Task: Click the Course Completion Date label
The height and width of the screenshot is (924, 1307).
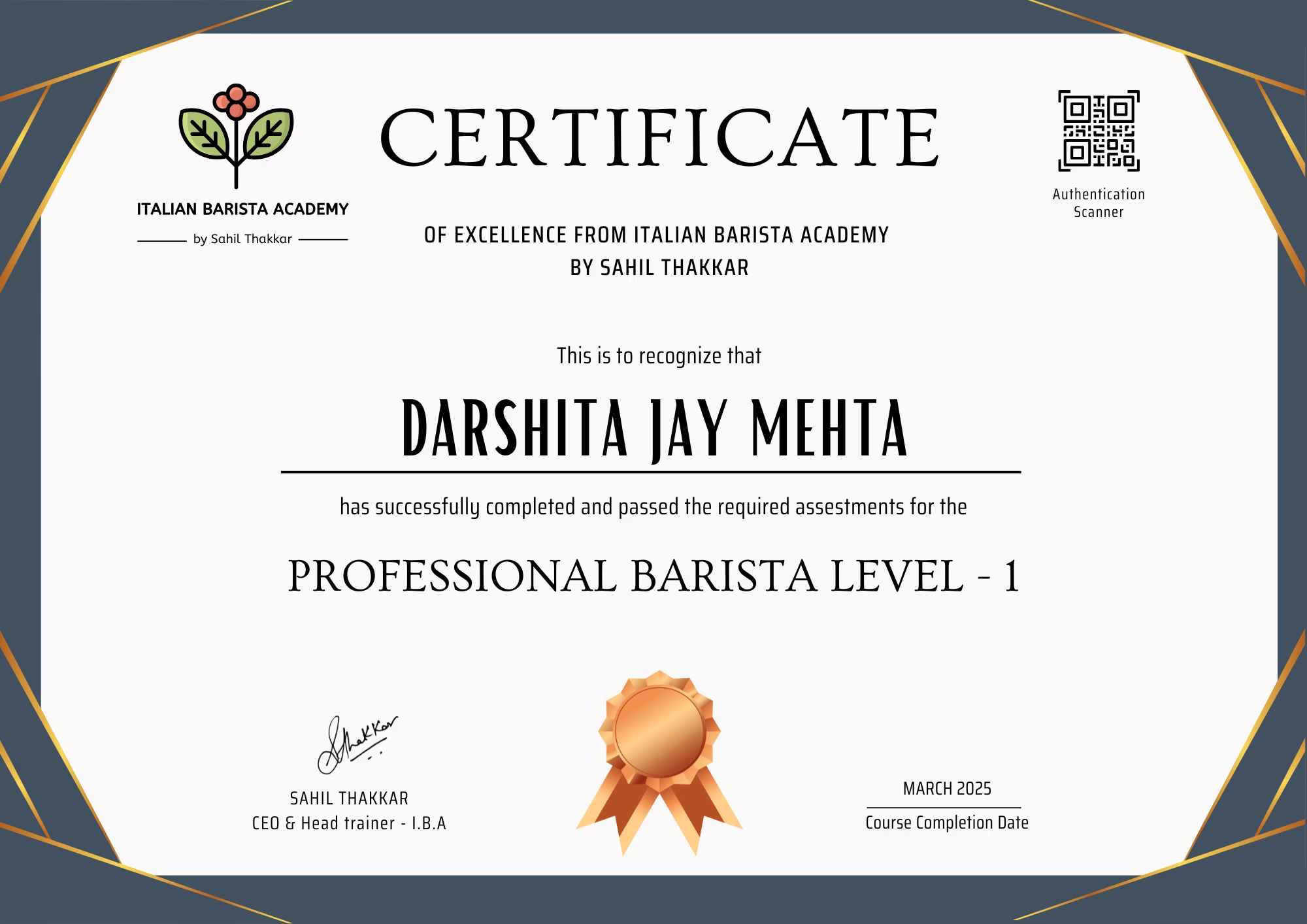Action: point(947,823)
